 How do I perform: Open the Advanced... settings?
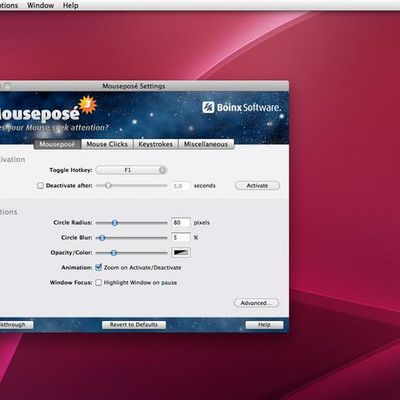pos(256,303)
